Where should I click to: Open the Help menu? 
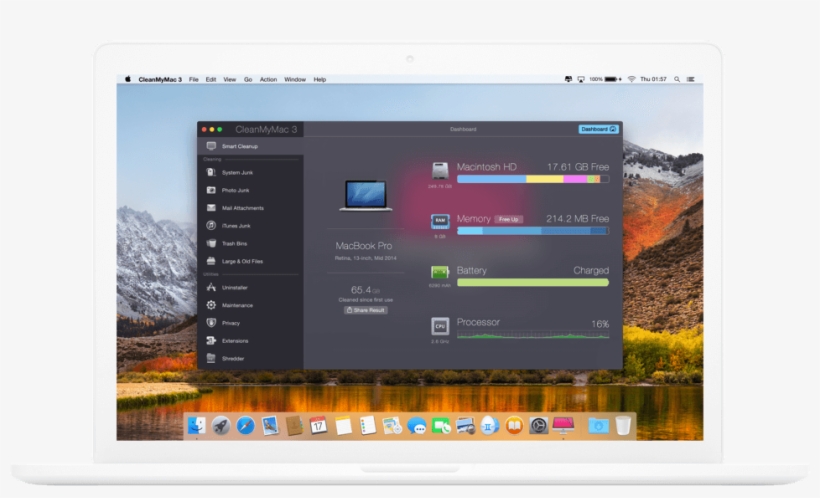tap(320, 80)
